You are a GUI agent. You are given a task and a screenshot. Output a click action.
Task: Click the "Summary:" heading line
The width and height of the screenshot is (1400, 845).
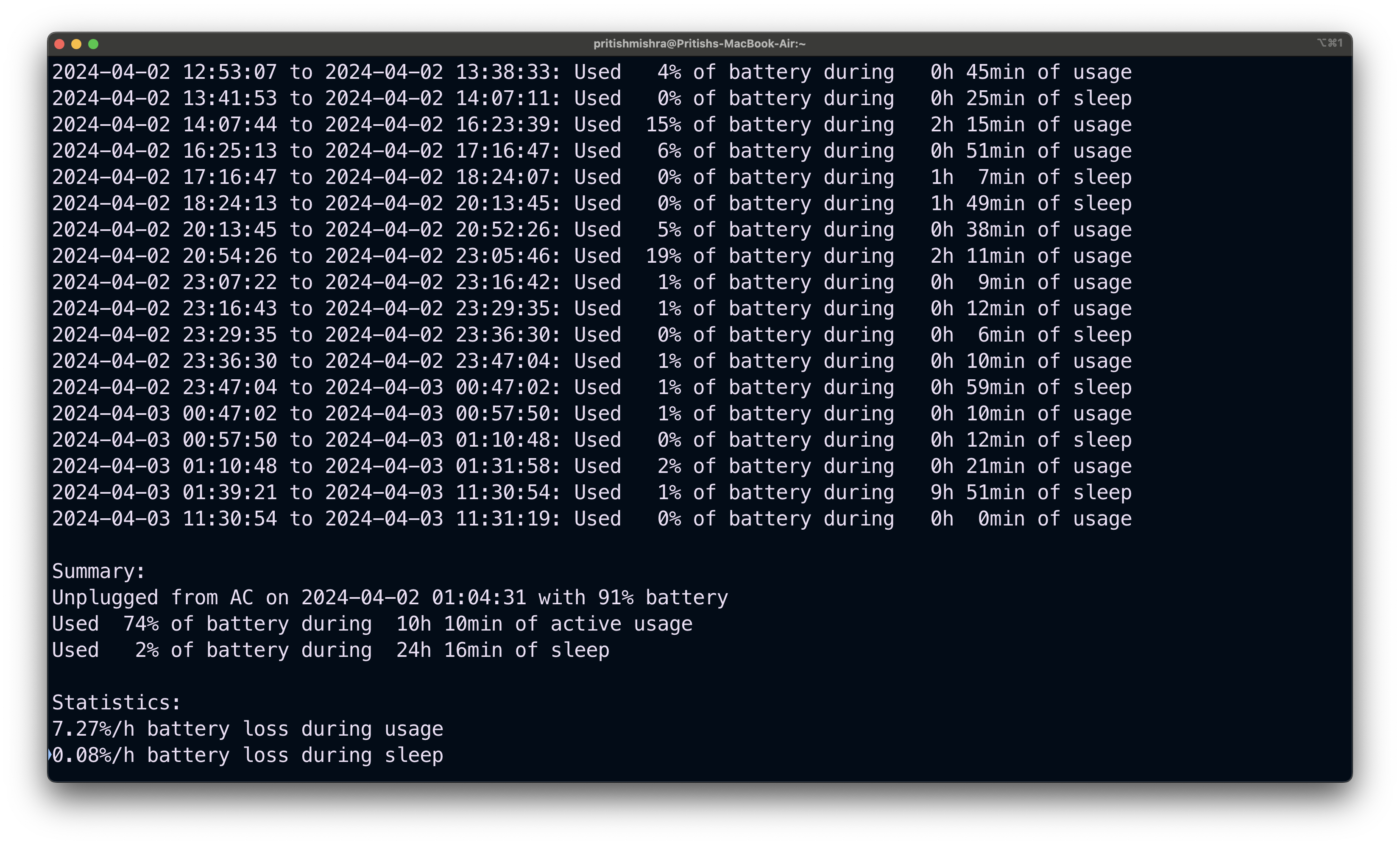(x=99, y=571)
